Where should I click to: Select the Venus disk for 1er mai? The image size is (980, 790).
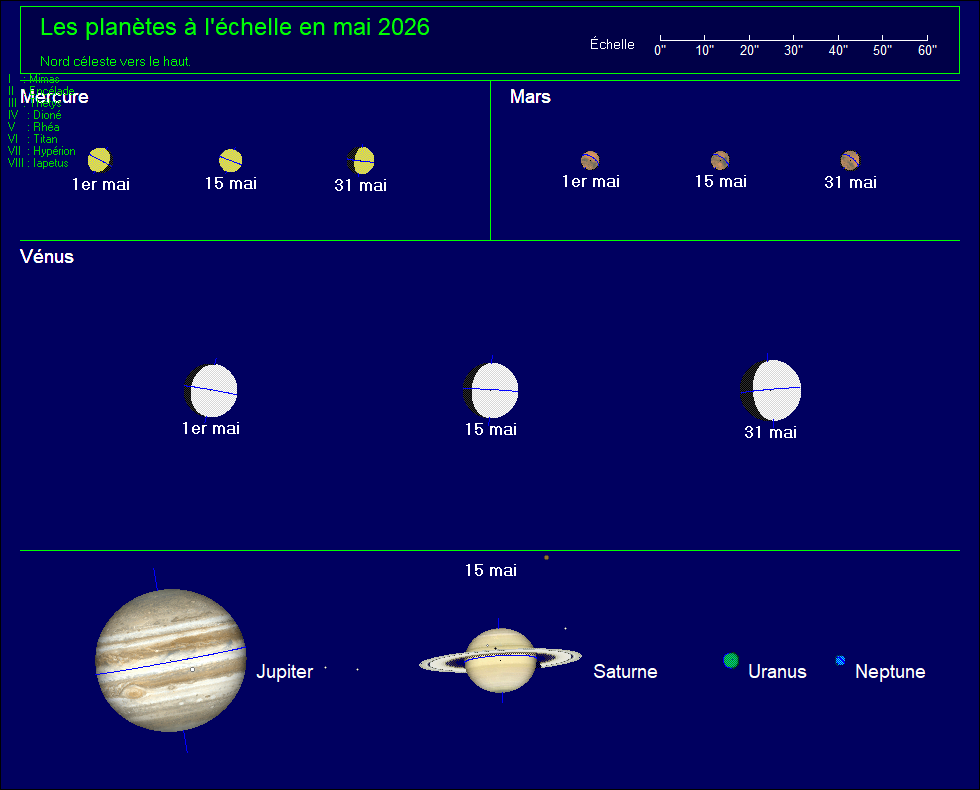[x=211, y=391]
